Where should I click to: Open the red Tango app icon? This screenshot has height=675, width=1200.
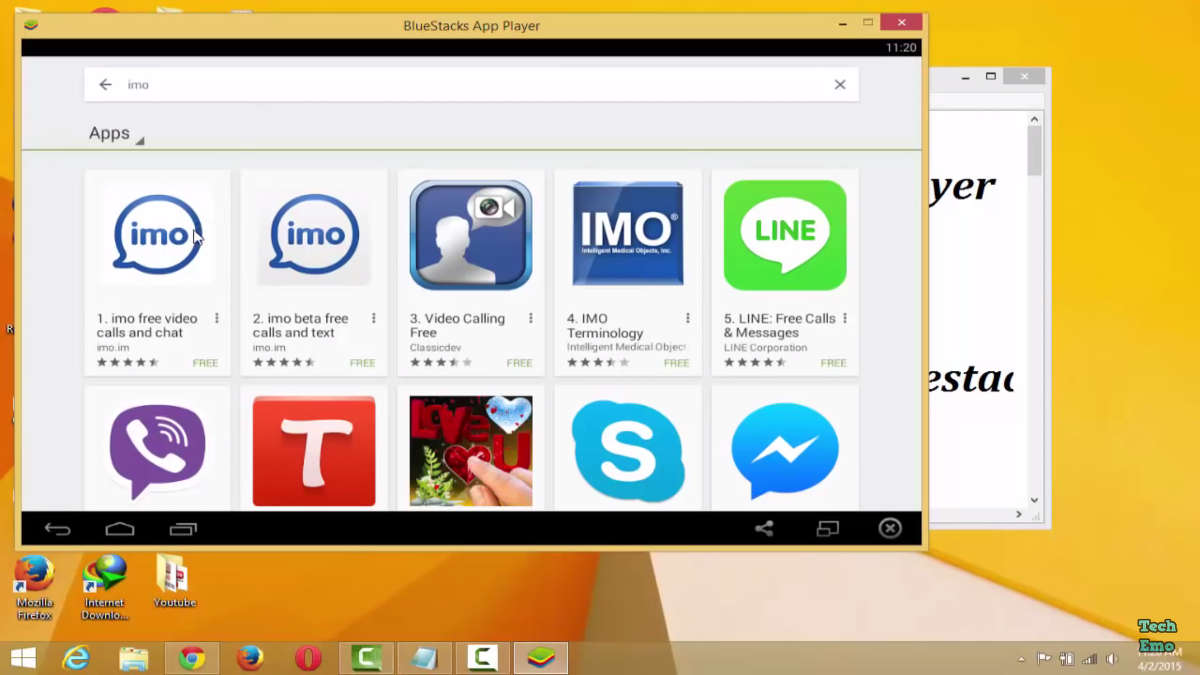click(314, 452)
